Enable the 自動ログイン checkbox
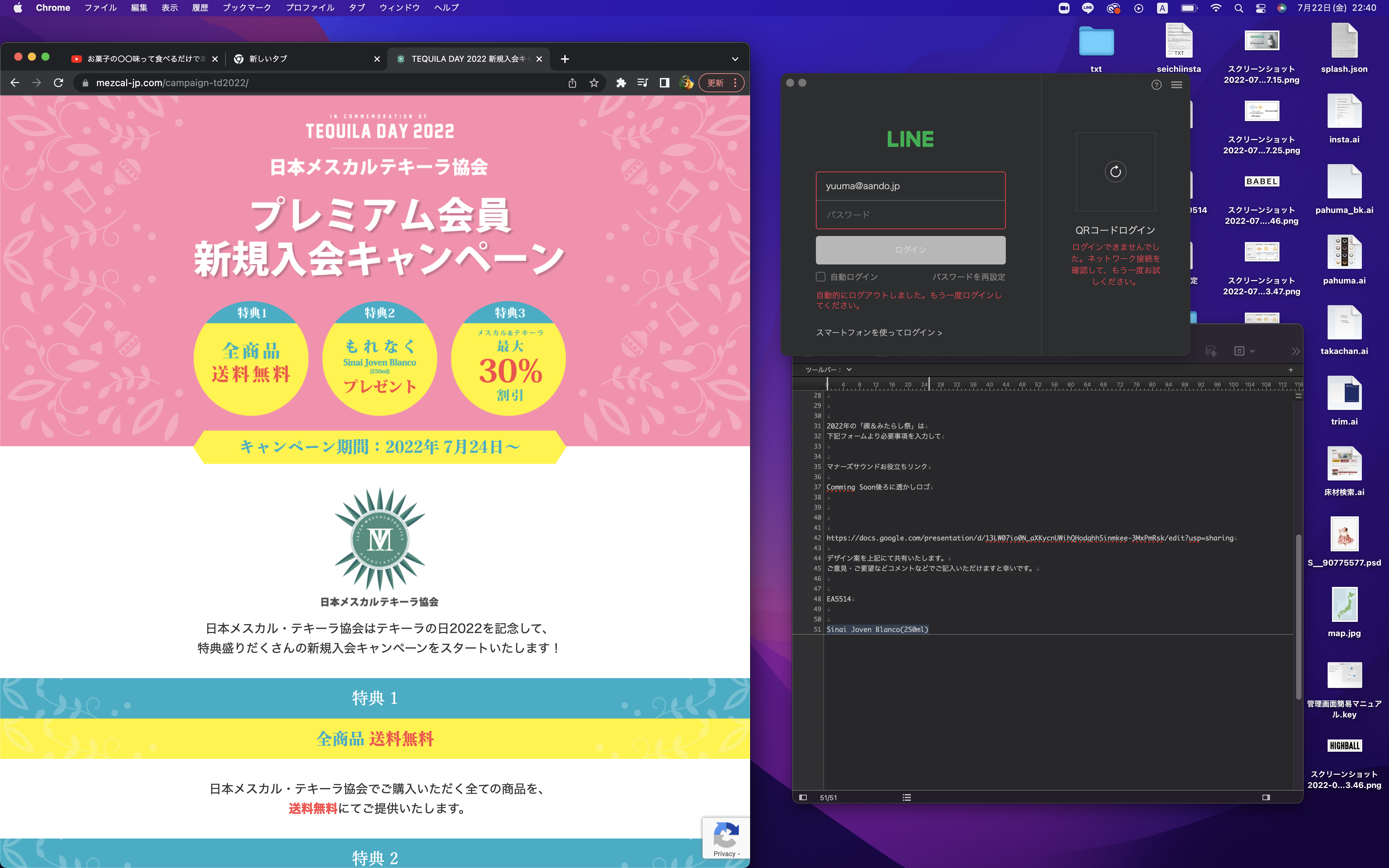The width and height of the screenshot is (1389, 868). pyautogui.click(x=821, y=277)
